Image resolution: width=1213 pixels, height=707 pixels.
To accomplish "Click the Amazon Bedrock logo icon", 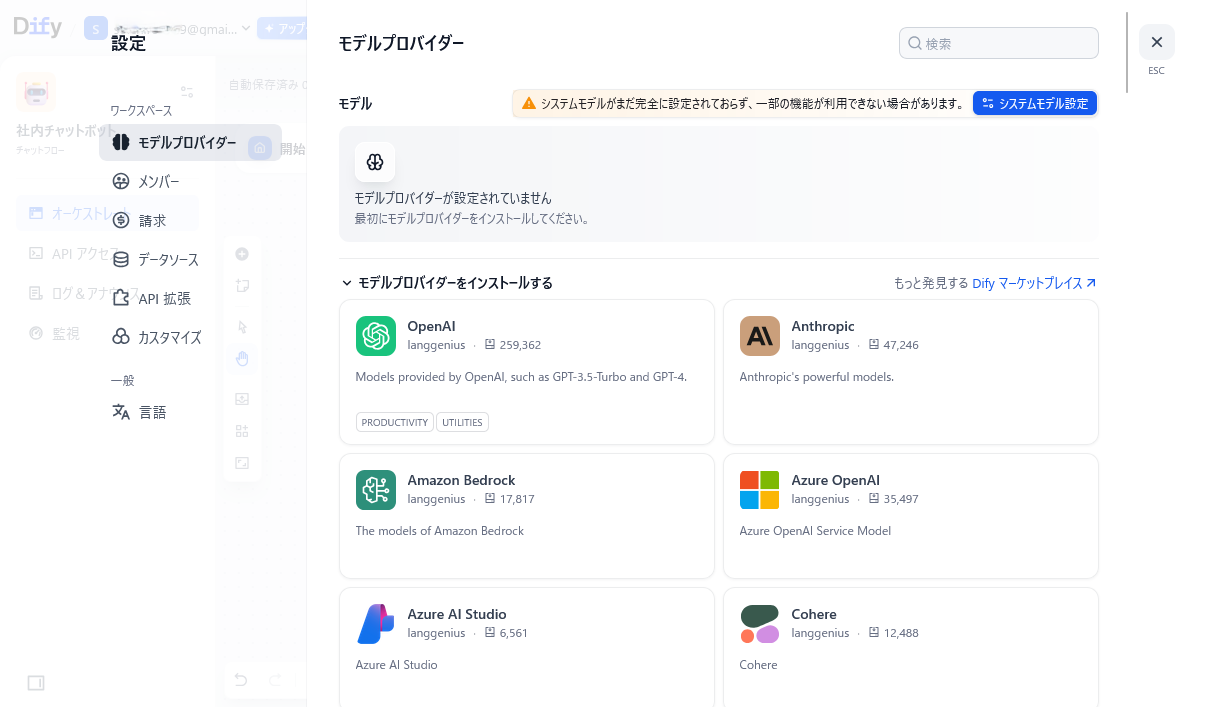I will [376, 489].
